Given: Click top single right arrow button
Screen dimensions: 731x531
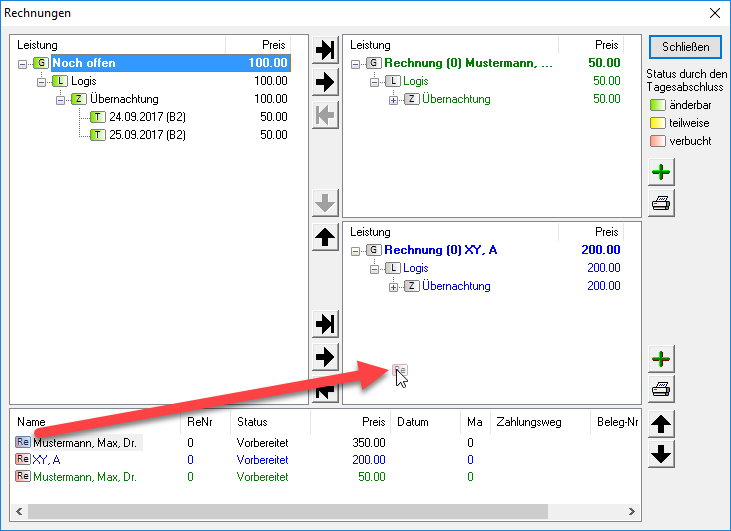Looking at the screenshot, I should [x=325, y=82].
